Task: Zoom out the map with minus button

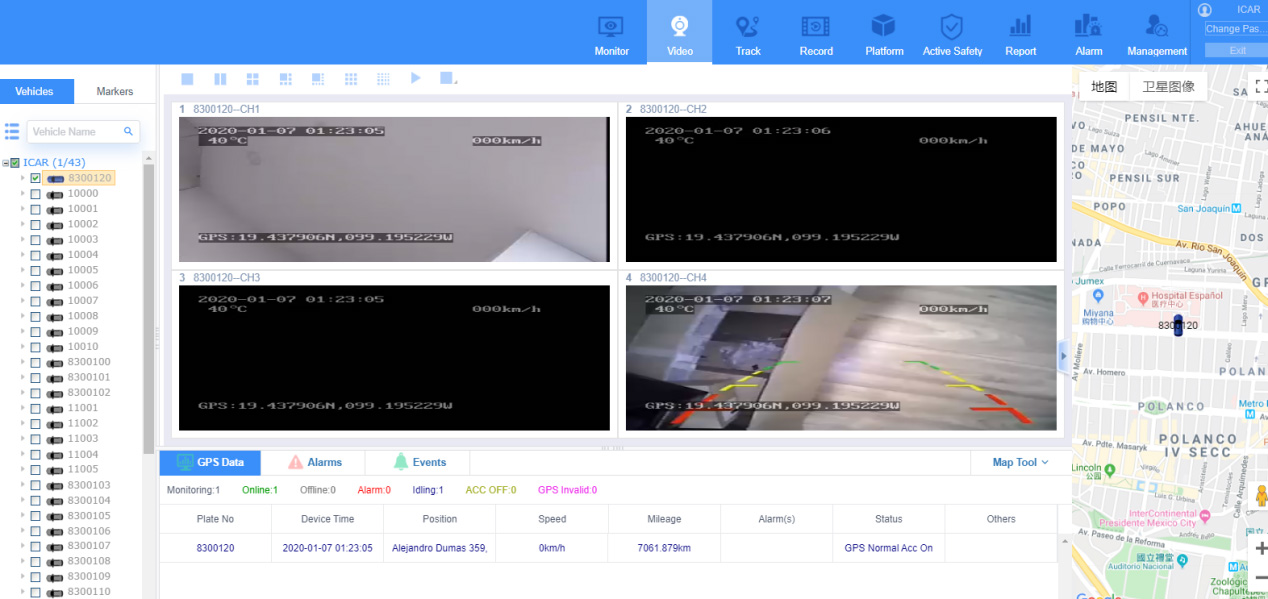Action: [1260, 577]
